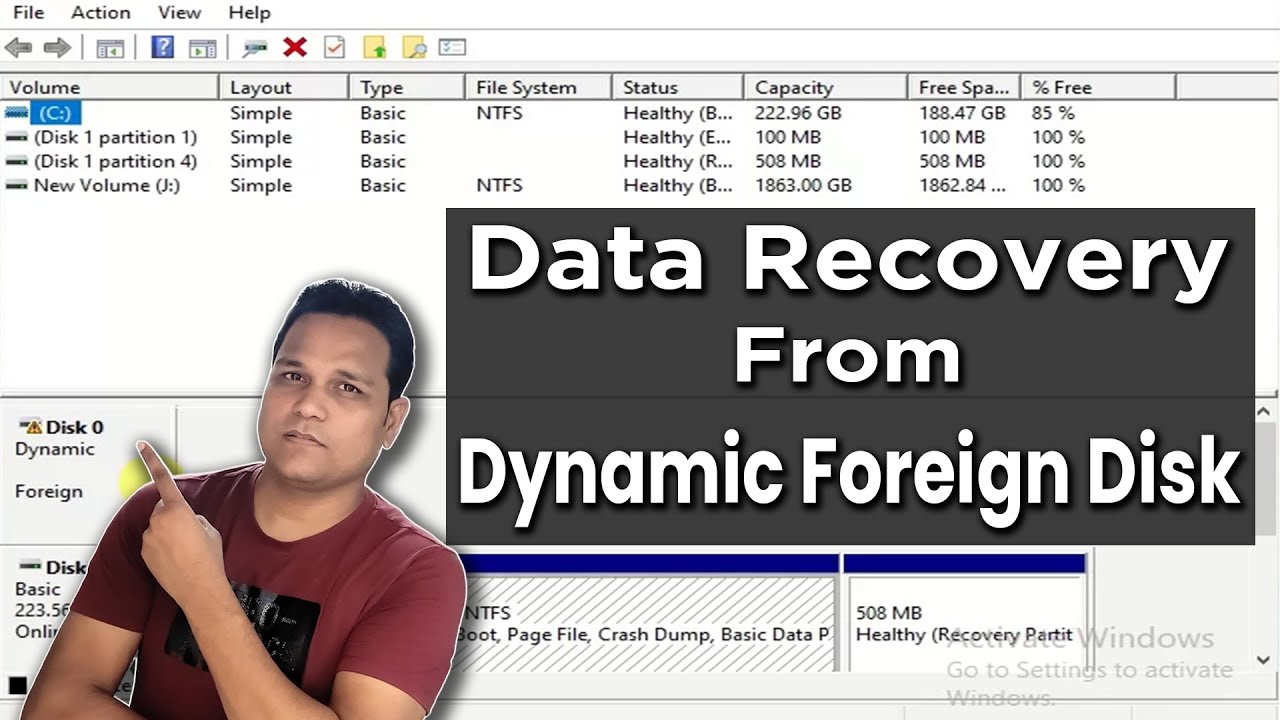Sort by the Status column header
The height and width of the screenshot is (720, 1280).
click(678, 87)
